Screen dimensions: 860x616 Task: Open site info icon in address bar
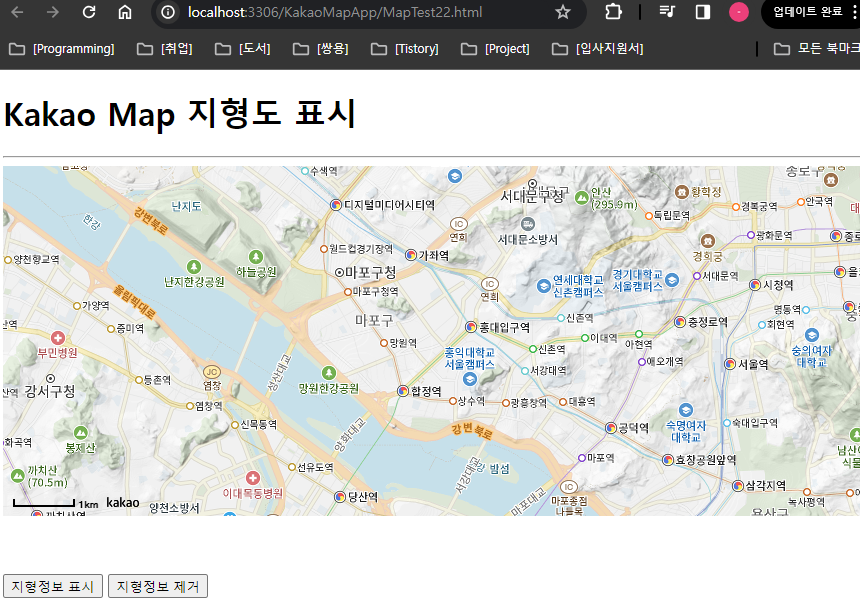click(x=168, y=12)
